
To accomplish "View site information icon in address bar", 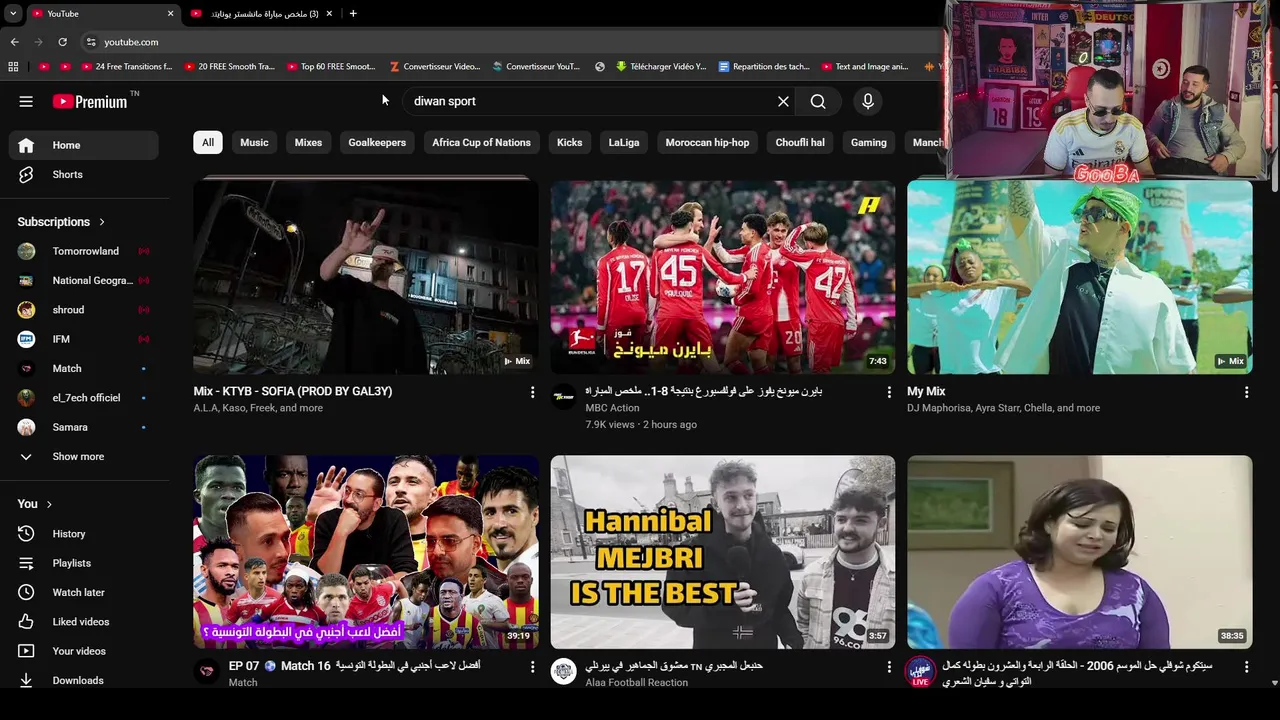I will point(91,42).
